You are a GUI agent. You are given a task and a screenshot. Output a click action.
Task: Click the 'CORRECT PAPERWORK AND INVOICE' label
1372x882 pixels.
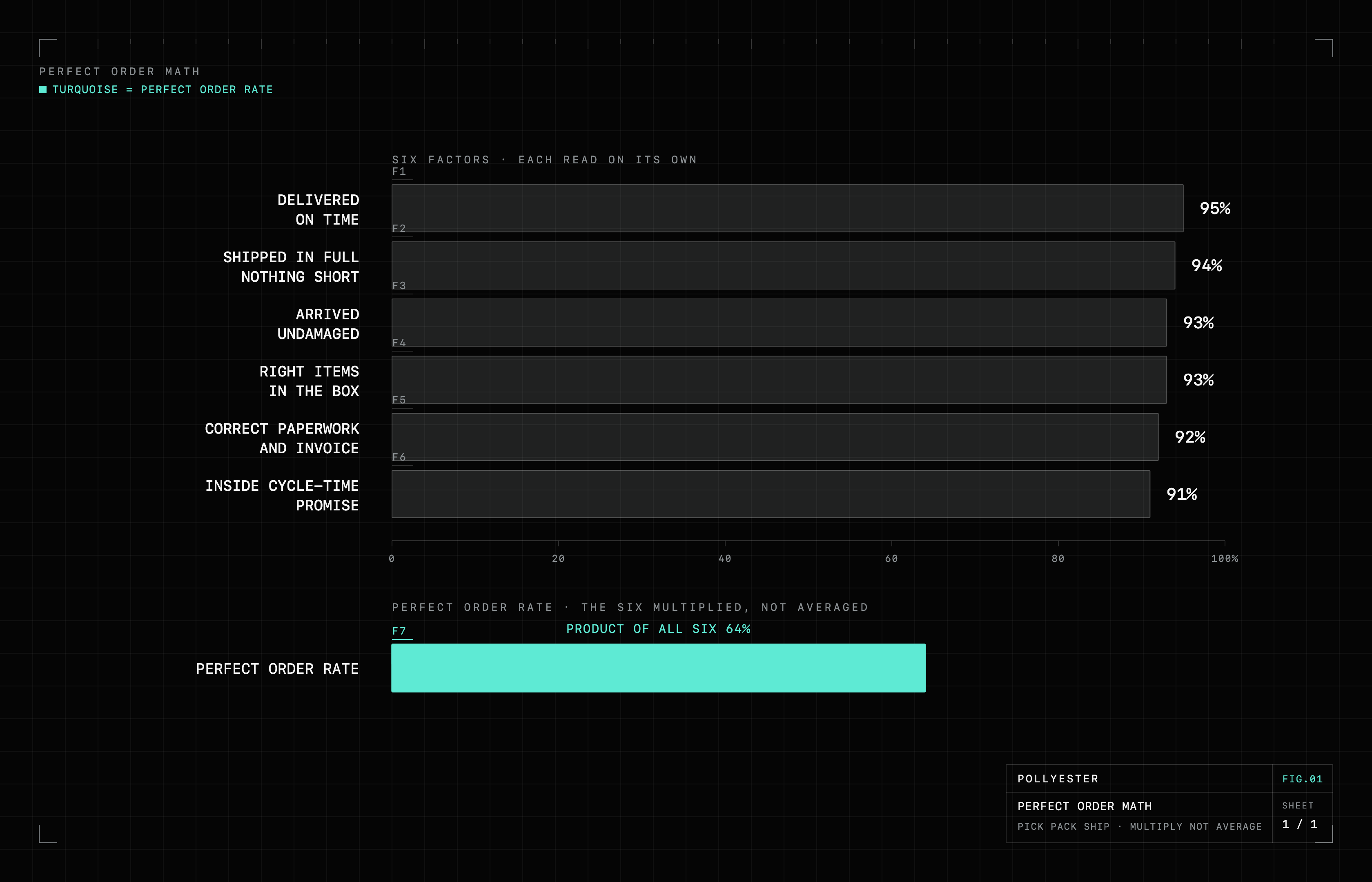[282, 439]
